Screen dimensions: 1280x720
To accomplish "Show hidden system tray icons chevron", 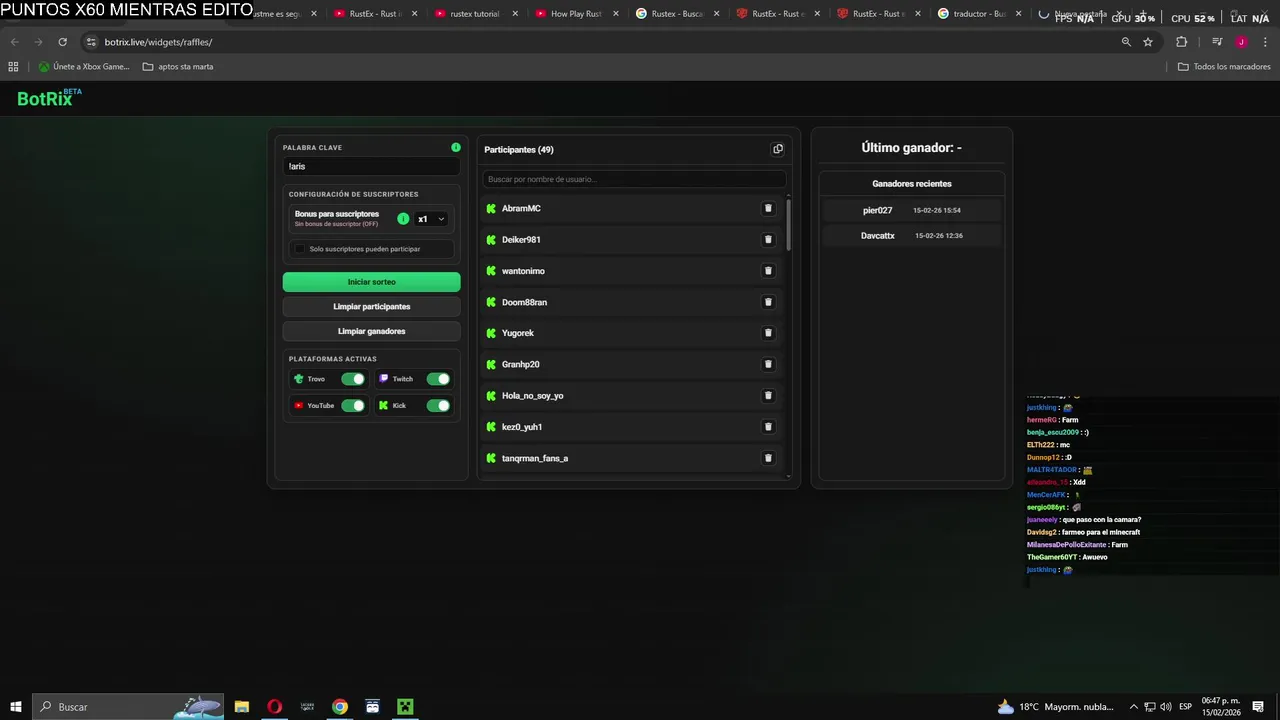I will (1134, 707).
